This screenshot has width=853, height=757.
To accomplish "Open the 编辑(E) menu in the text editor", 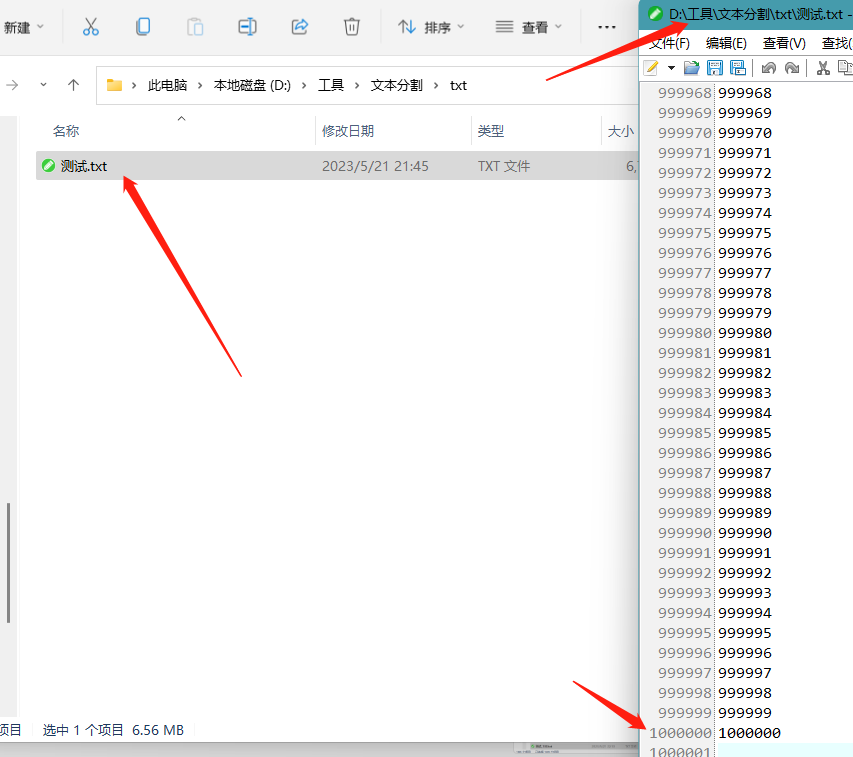I will pyautogui.click(x=726, y=43).
